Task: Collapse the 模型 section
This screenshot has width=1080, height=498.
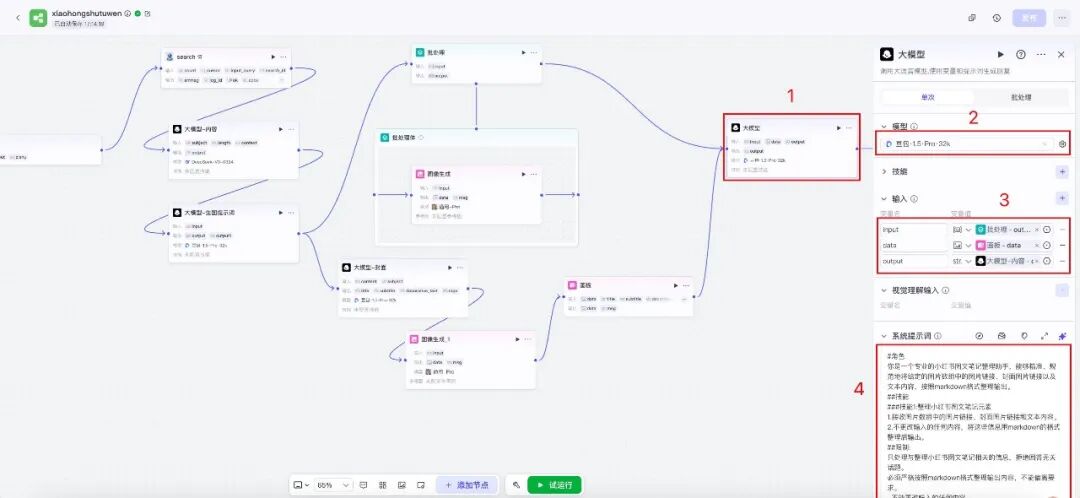Action: (x=885, y=127)
